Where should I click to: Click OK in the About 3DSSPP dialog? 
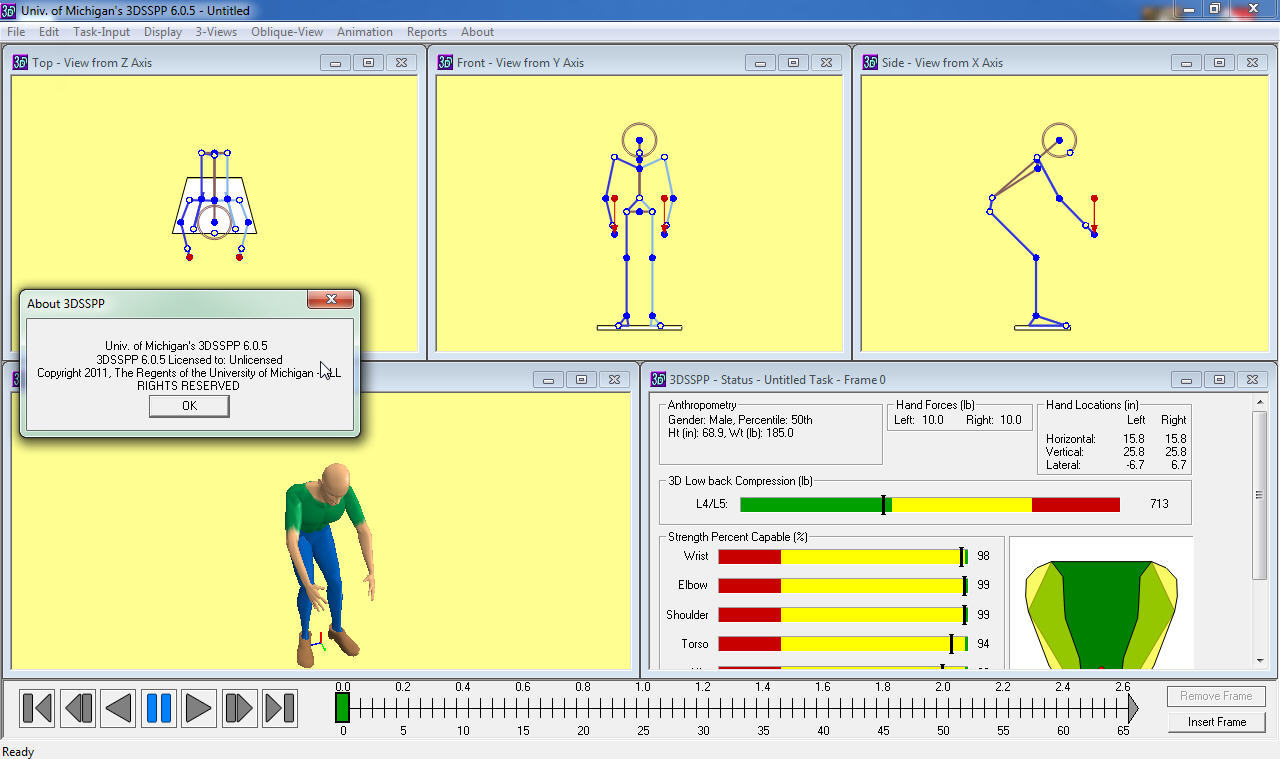[x=189, y=405]
